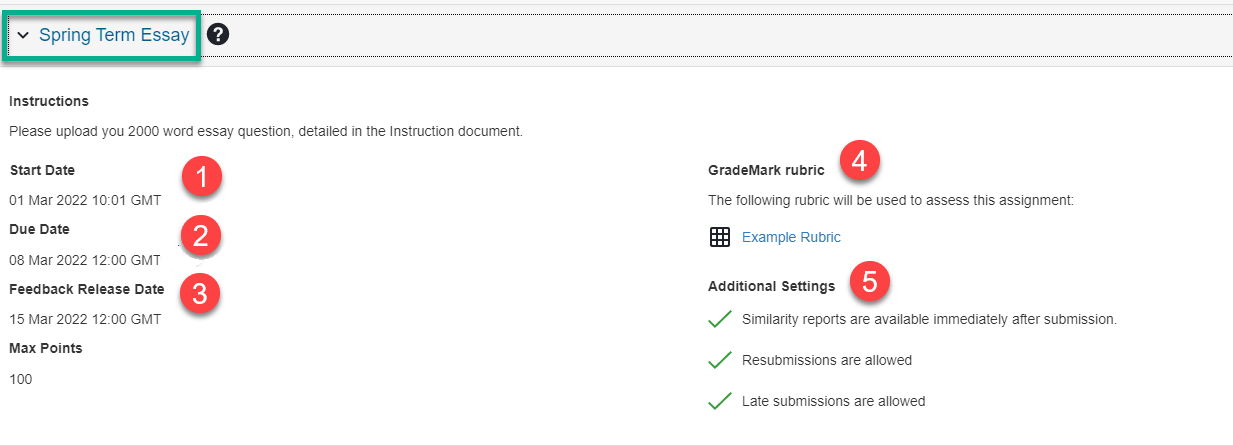Click the Instructions description text
This screenshot has height=446, width=1233.
[x=266, y=131]
